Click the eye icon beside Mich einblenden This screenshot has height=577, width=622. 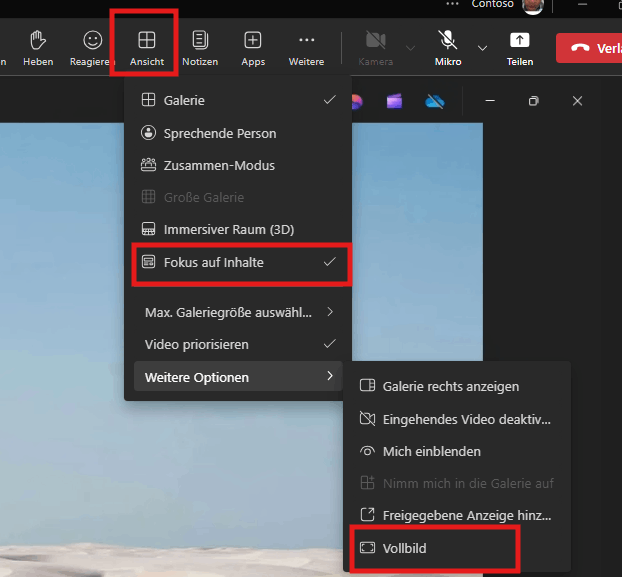[367, 451]
